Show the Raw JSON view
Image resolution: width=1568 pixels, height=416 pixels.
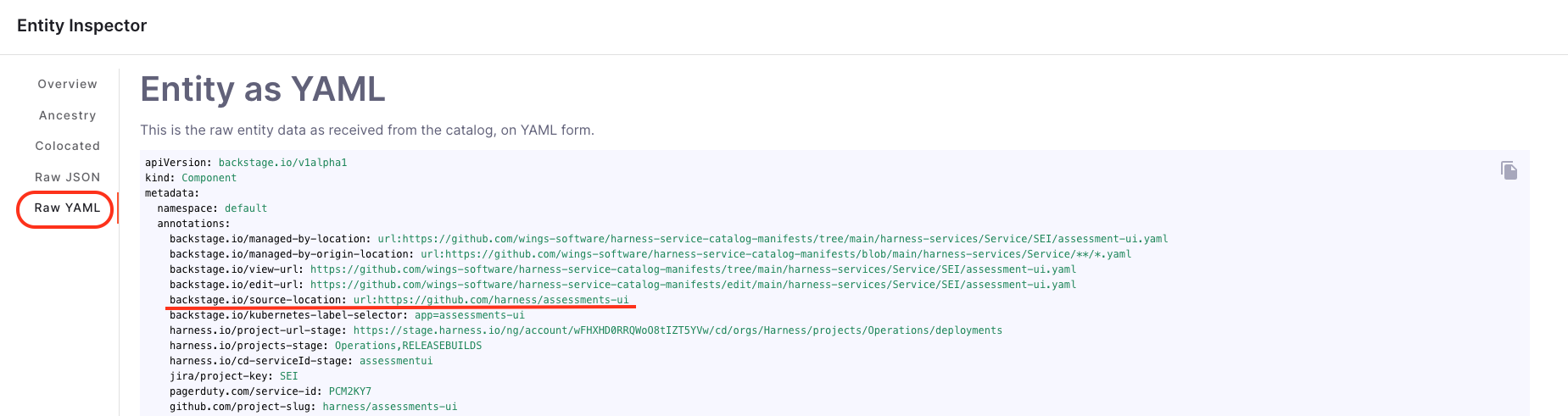coord(67,177)
